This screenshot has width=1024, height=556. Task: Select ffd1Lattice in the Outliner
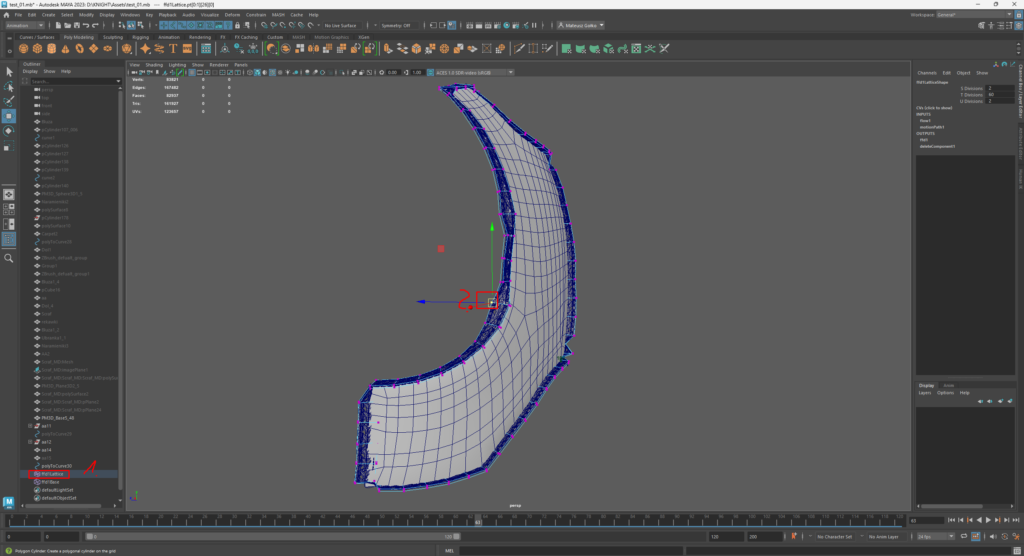tap(54, 474)
